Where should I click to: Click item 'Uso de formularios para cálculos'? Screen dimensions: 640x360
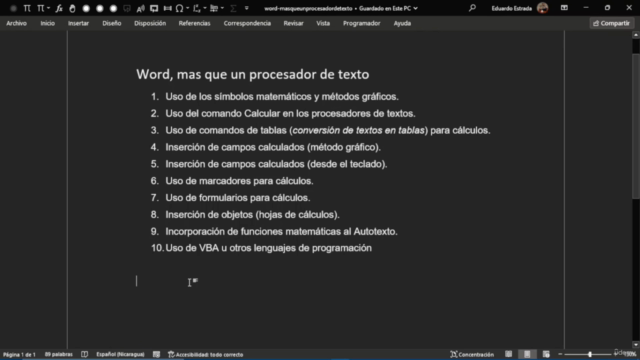(237, 198)
